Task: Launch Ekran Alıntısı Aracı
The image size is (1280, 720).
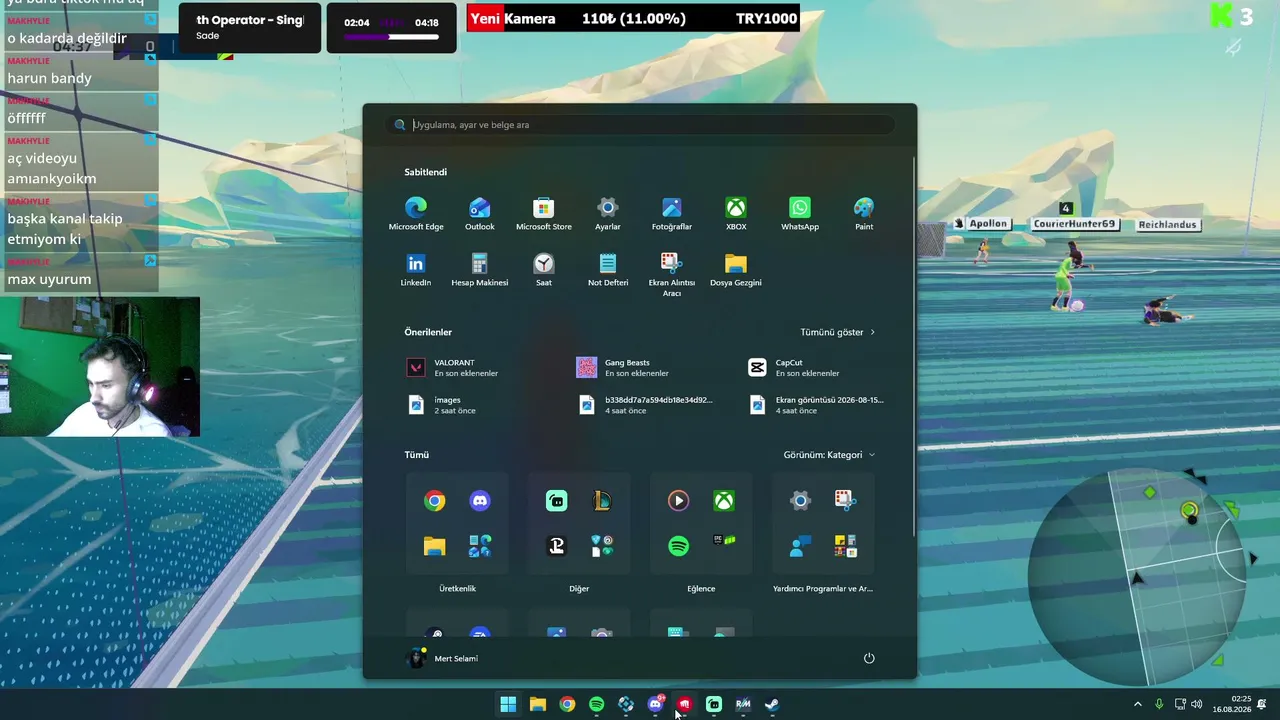Action: point(672,274)
